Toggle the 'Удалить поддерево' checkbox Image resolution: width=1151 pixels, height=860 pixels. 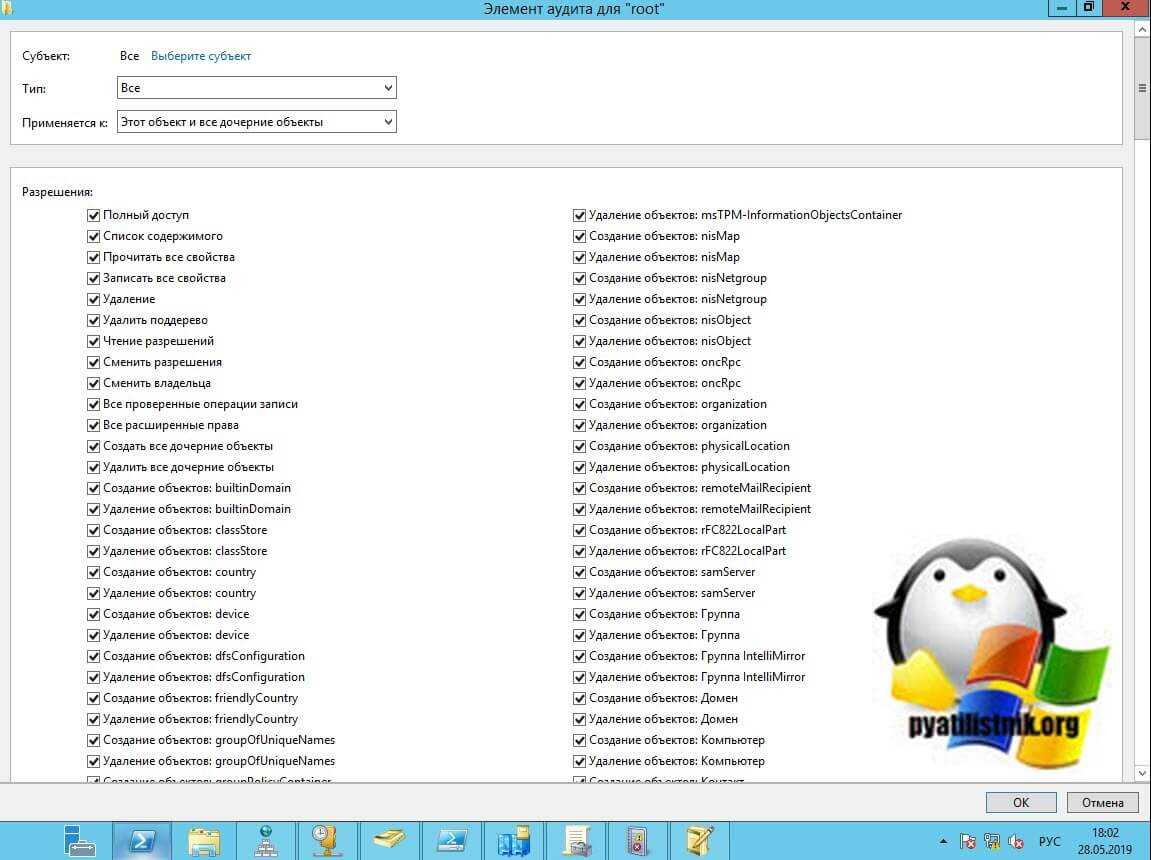point(94,320)
